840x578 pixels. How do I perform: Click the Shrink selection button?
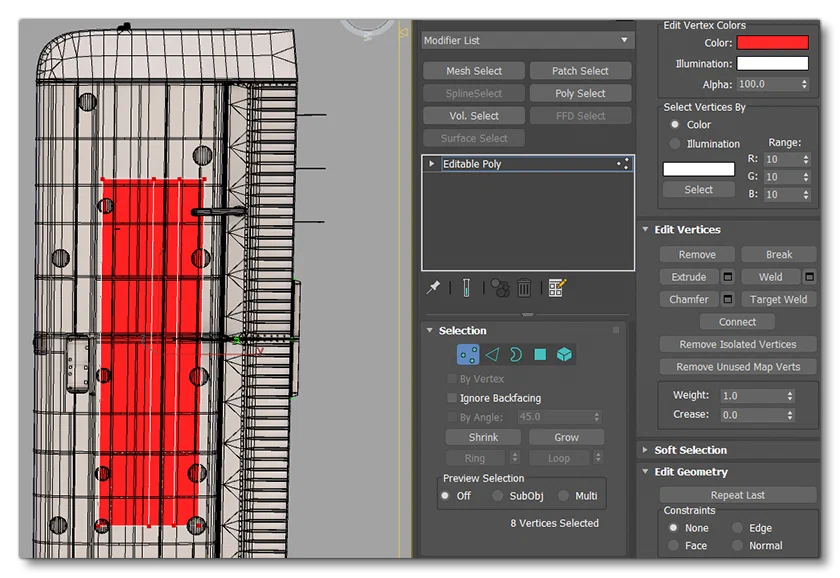[483, 437]
